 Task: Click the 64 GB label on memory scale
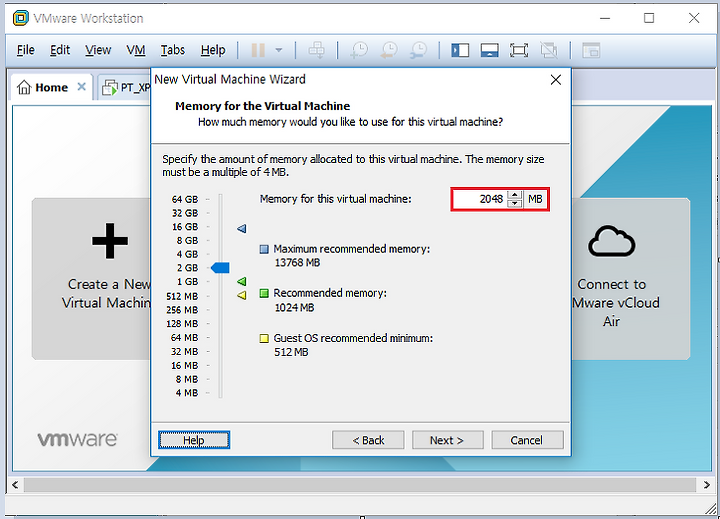185,199
